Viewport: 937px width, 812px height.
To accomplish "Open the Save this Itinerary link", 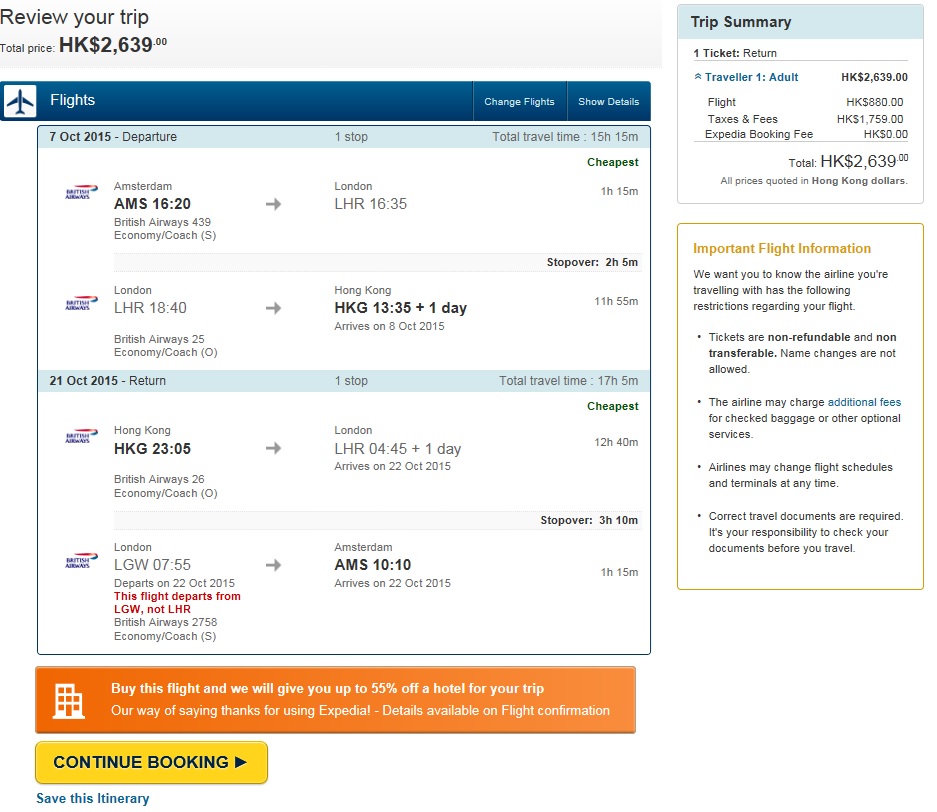I will [93, 798].
